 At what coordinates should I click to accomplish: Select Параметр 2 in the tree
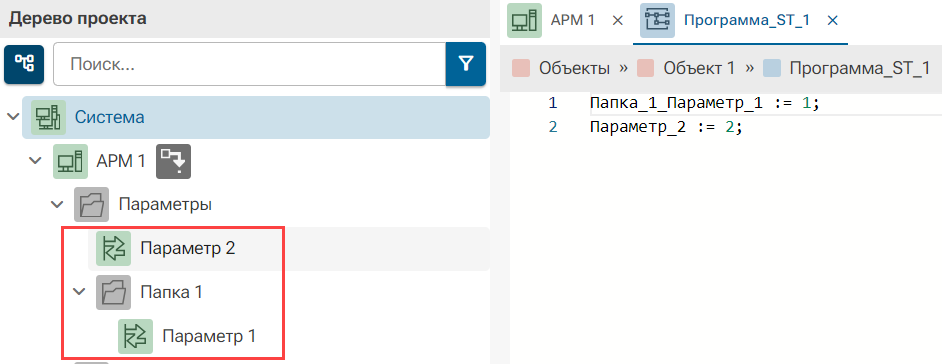(187, 248)
